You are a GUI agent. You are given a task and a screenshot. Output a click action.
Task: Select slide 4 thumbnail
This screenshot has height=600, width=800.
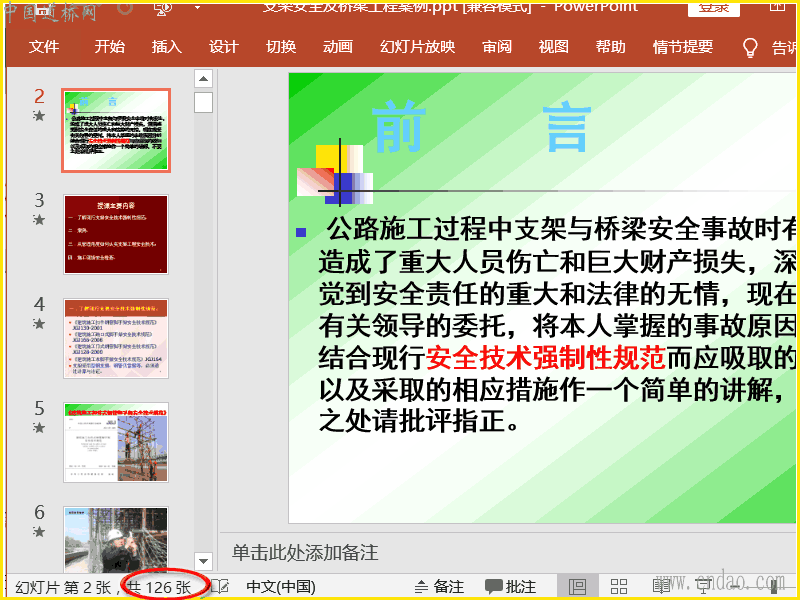116,338
